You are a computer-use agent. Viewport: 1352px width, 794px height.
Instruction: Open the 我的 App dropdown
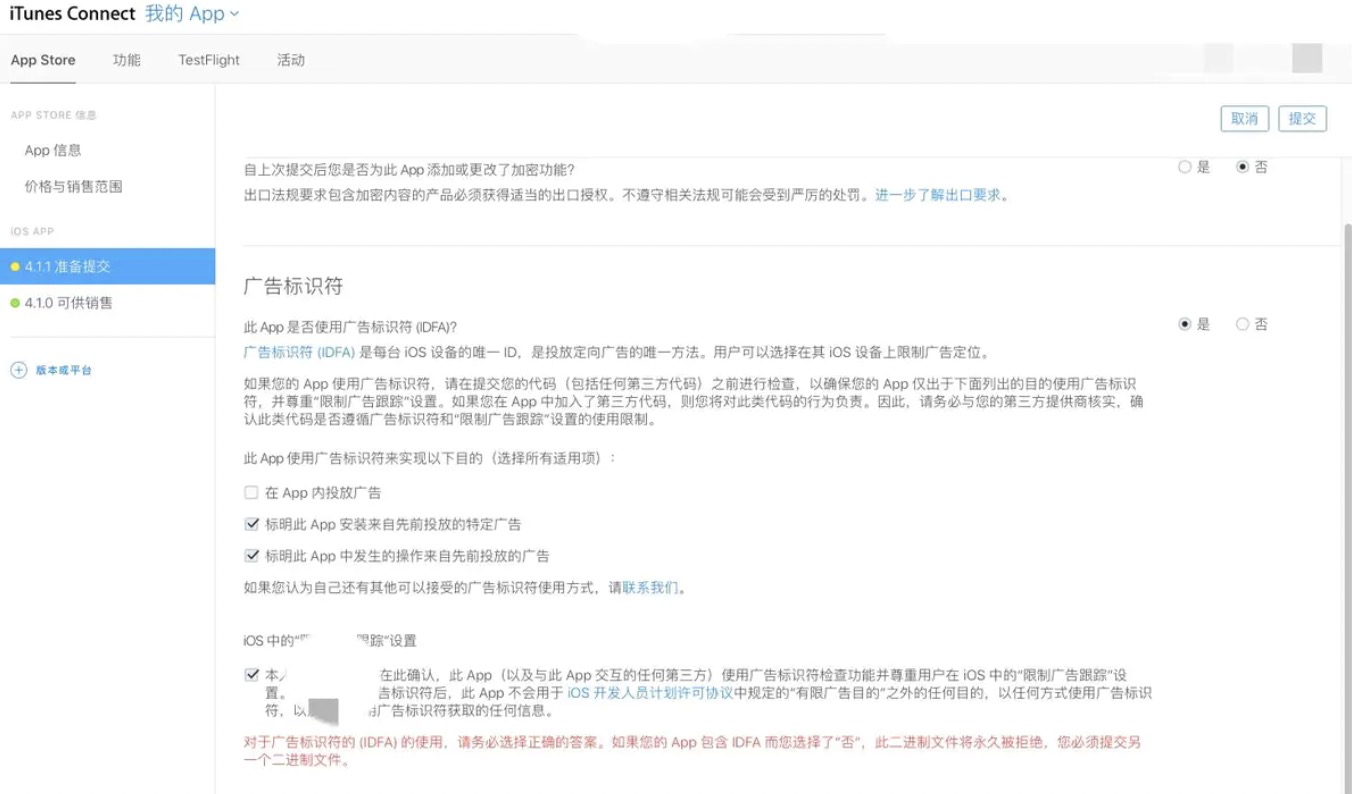click(192, 13)
